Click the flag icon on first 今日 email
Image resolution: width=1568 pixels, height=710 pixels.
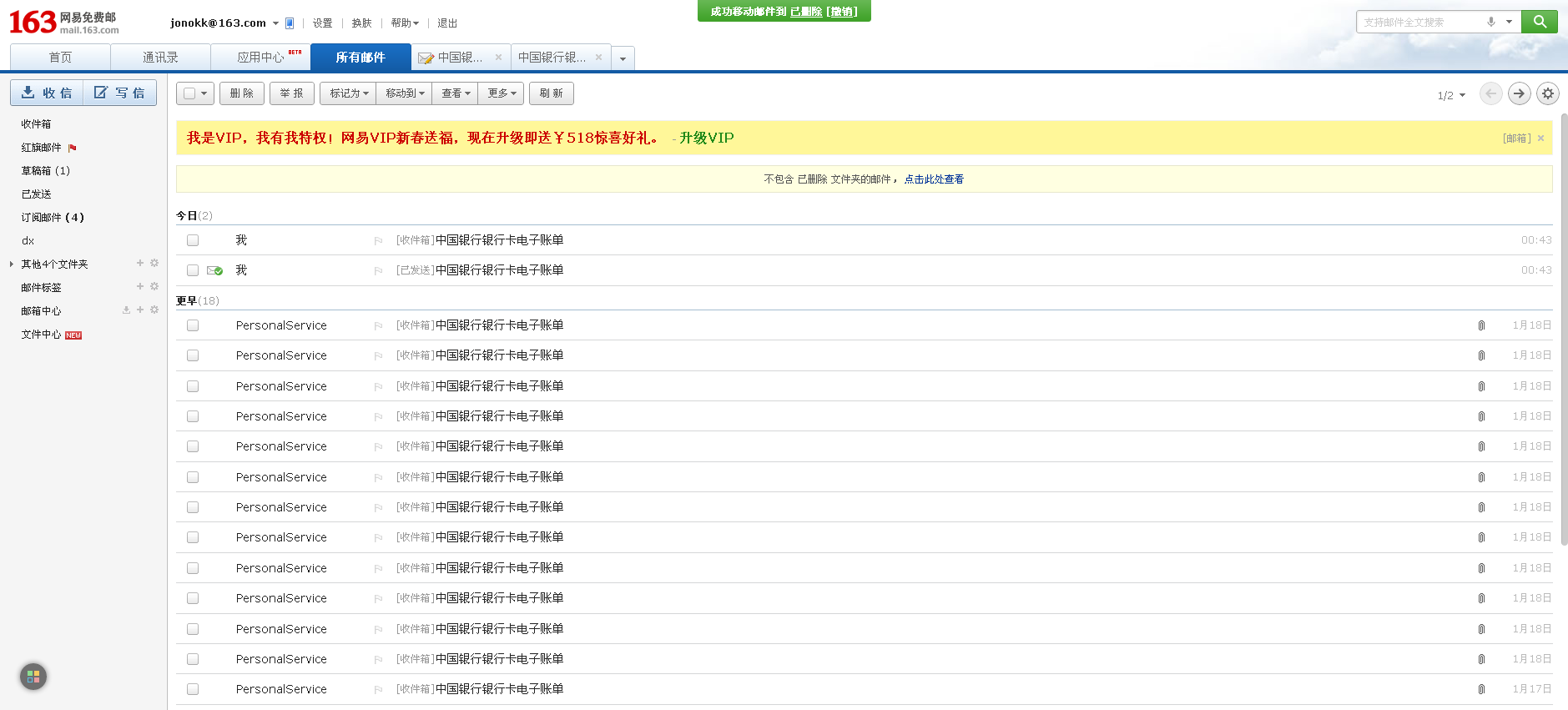point(378,240)
